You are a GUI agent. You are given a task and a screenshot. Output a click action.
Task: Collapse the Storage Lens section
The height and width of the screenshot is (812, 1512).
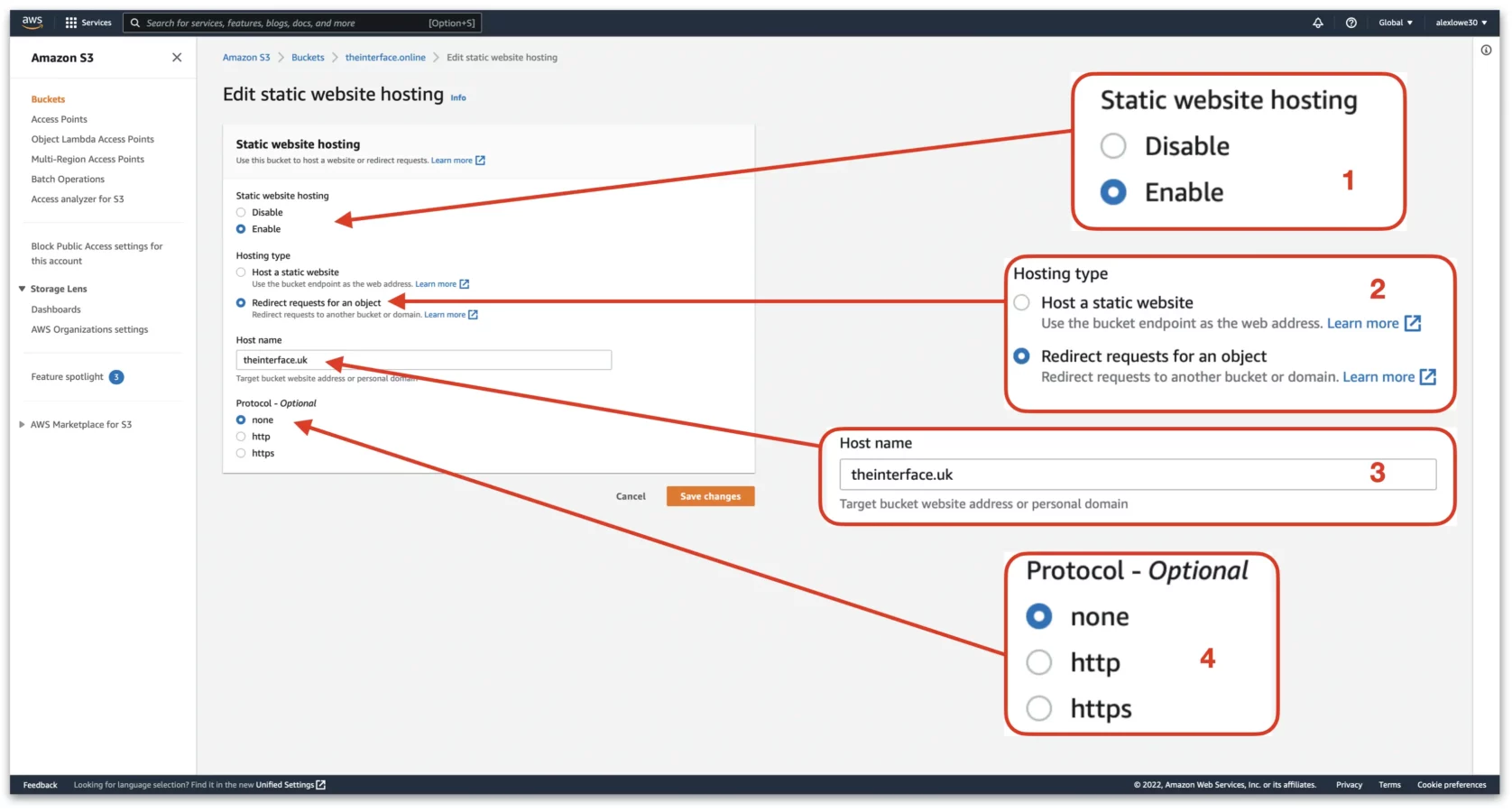[23, 289]
